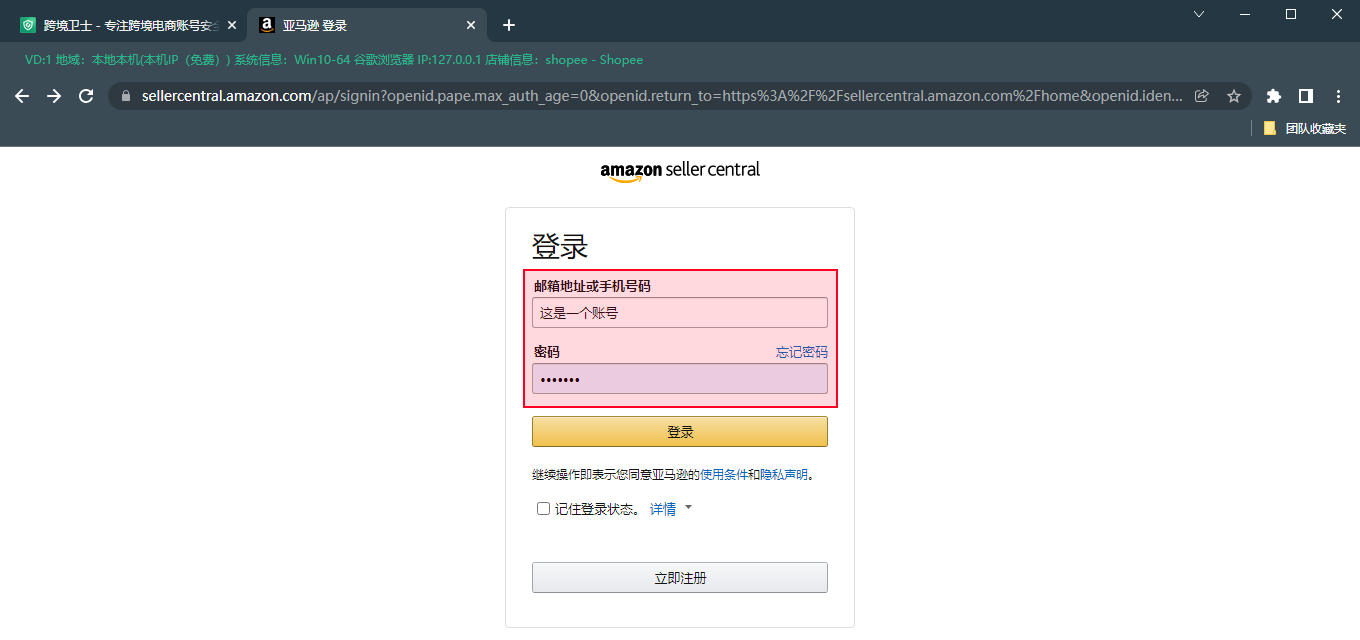
Task: Click the 密码 password field
Action: coord(680,379)
